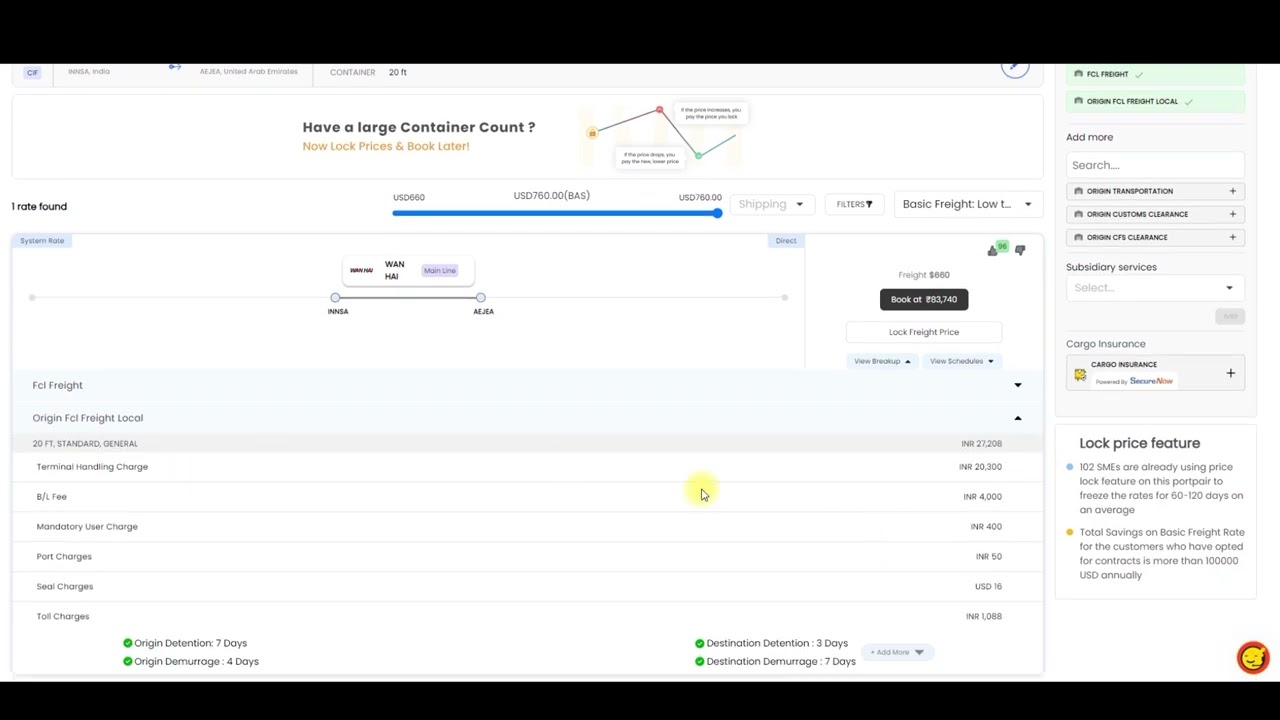Click B/L Fee charge row
The height and width of the screenshot is (720, 1280).
[526, 496]
